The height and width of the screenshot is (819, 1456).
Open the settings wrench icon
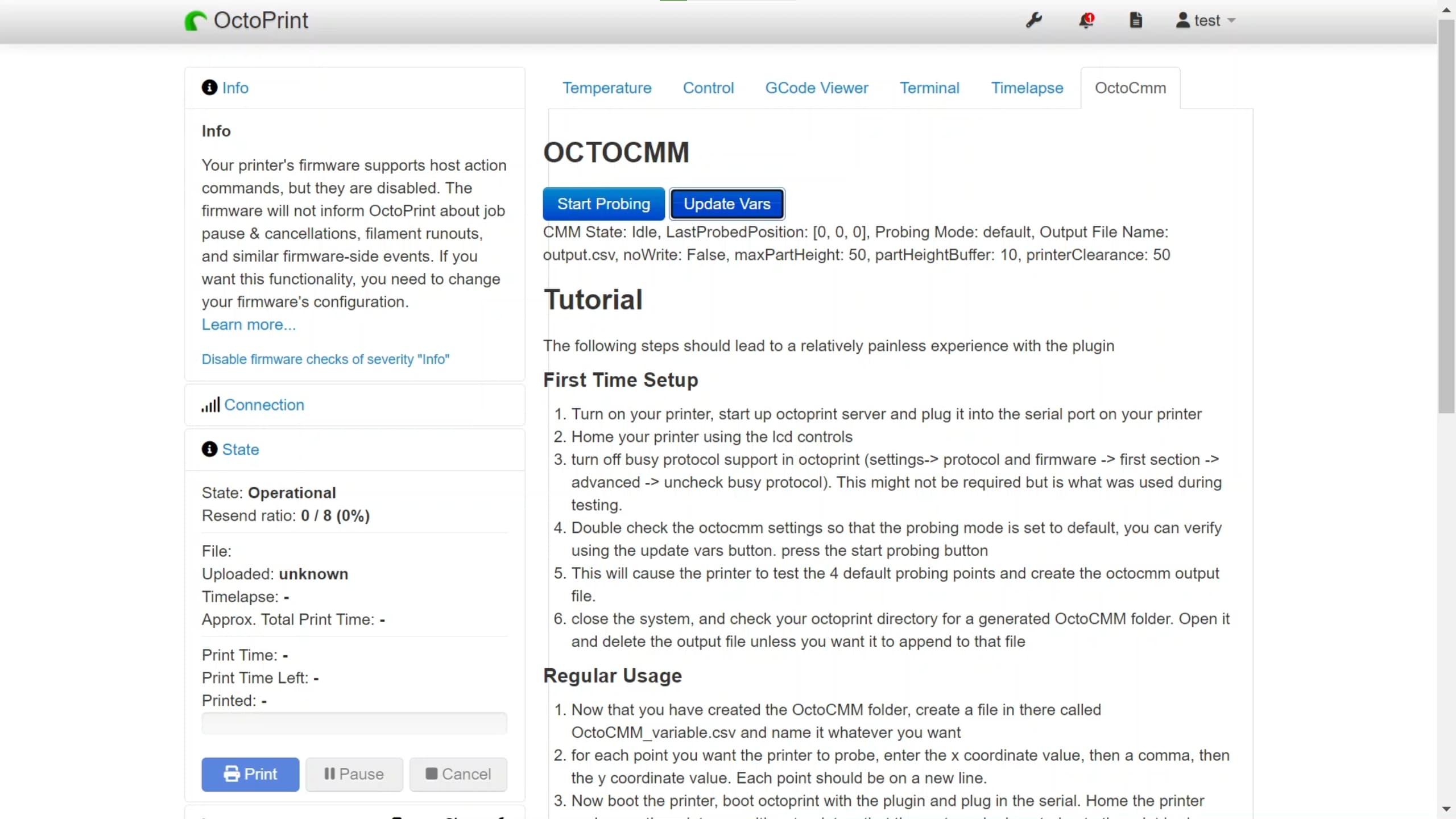pos(1034,20)
